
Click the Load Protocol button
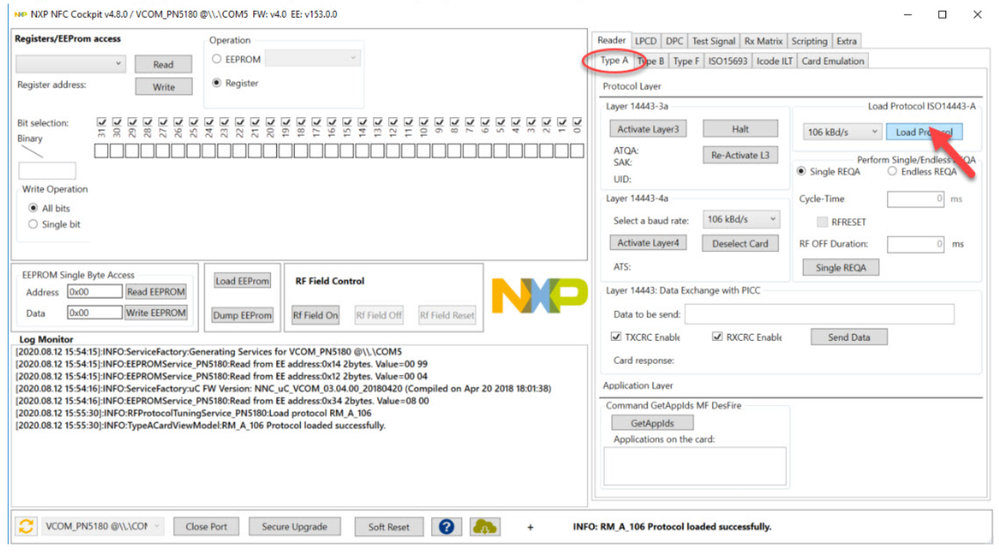(924, 132)
